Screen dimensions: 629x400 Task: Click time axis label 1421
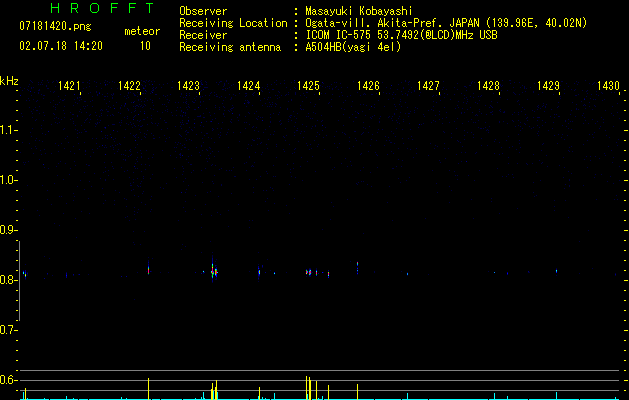tap(69, 85)
